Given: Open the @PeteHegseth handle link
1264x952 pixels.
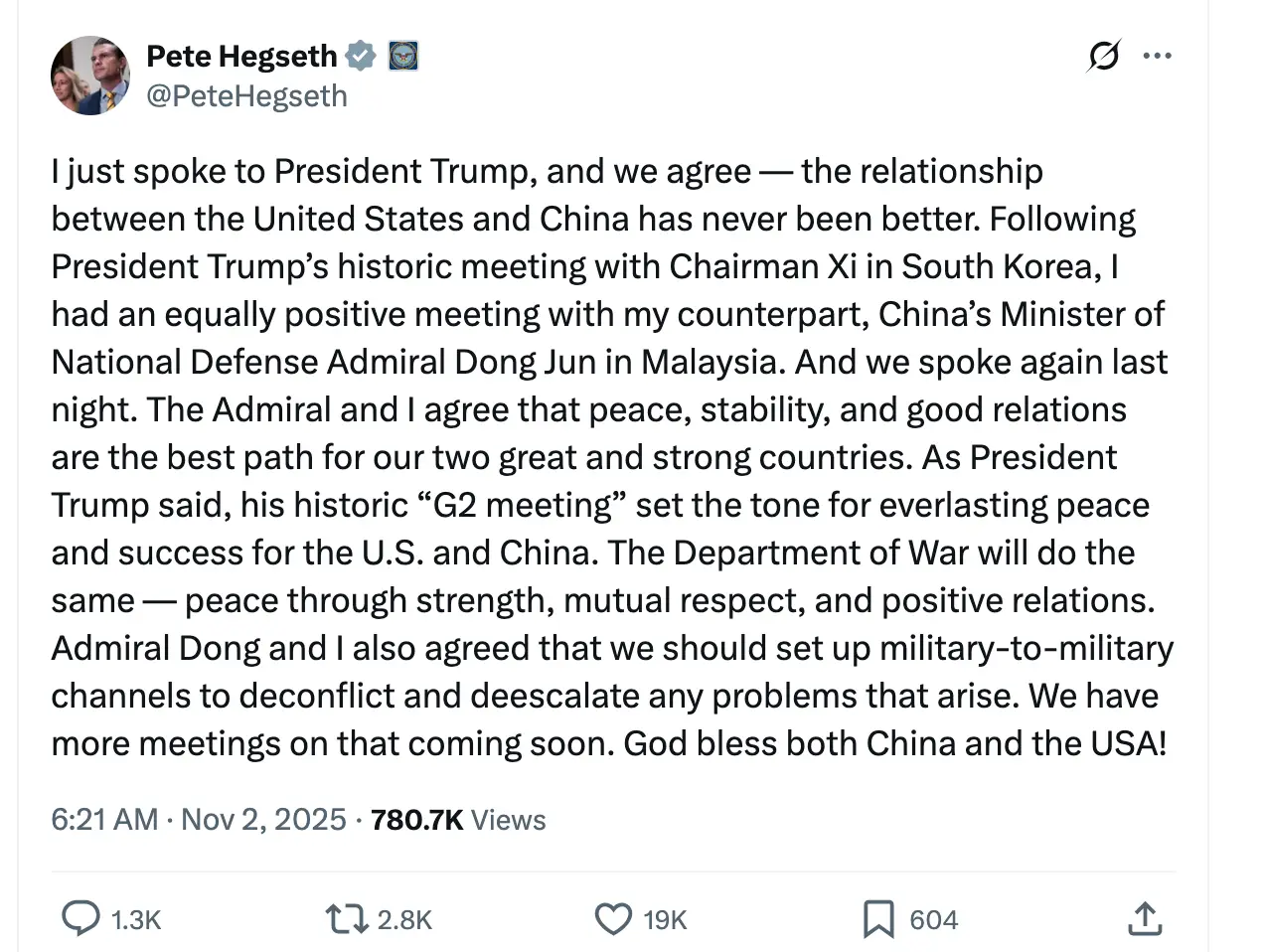Looking at the screenshot, I should (x=246, y=96).
